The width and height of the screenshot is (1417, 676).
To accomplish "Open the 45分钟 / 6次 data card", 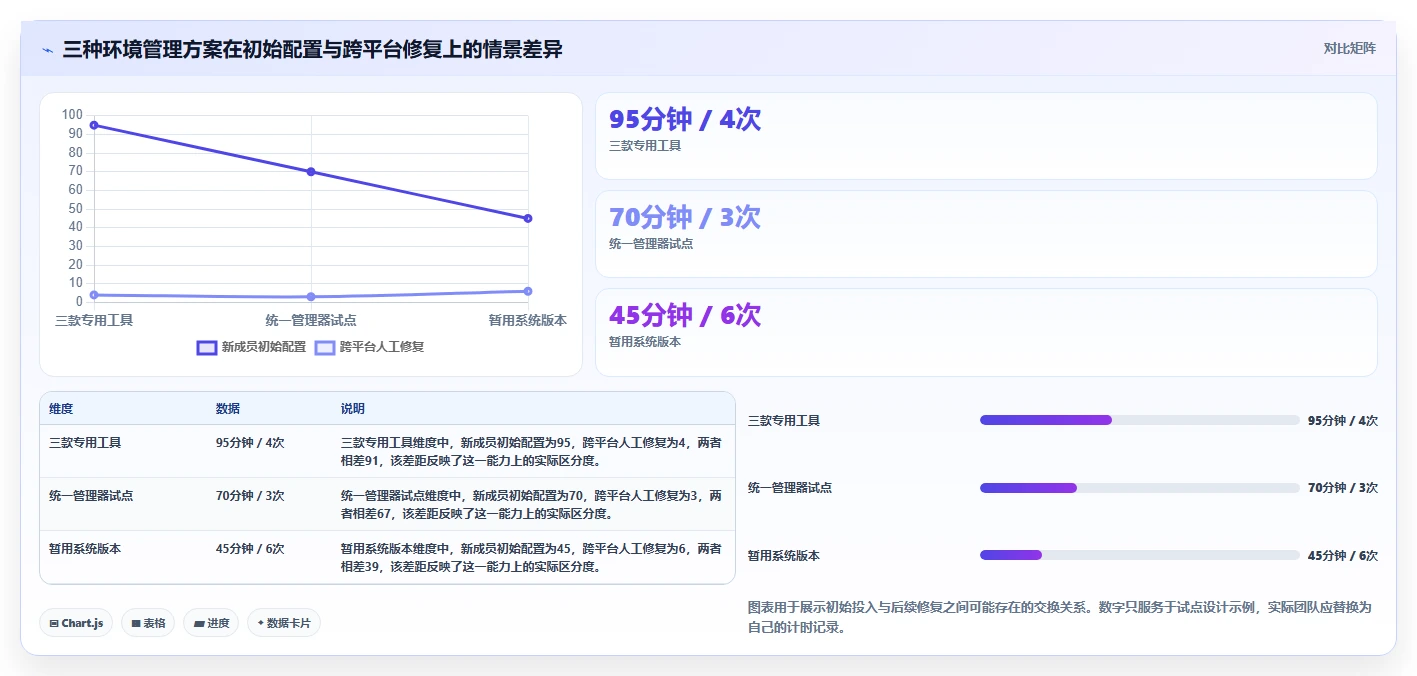I will [x=986, y=332].
